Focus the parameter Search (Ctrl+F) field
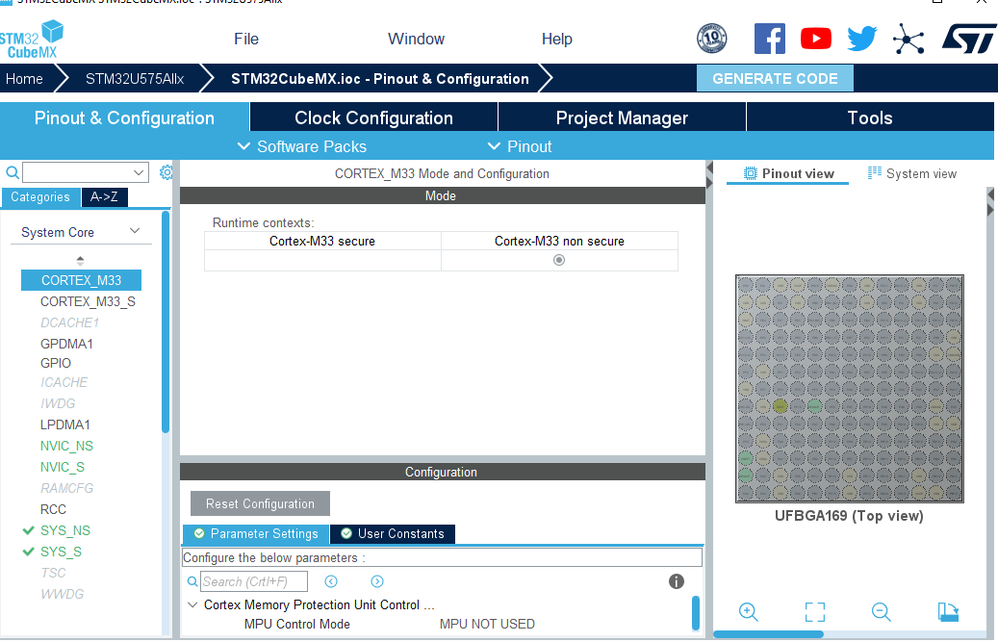998x644 pixels. pos(254,582)
